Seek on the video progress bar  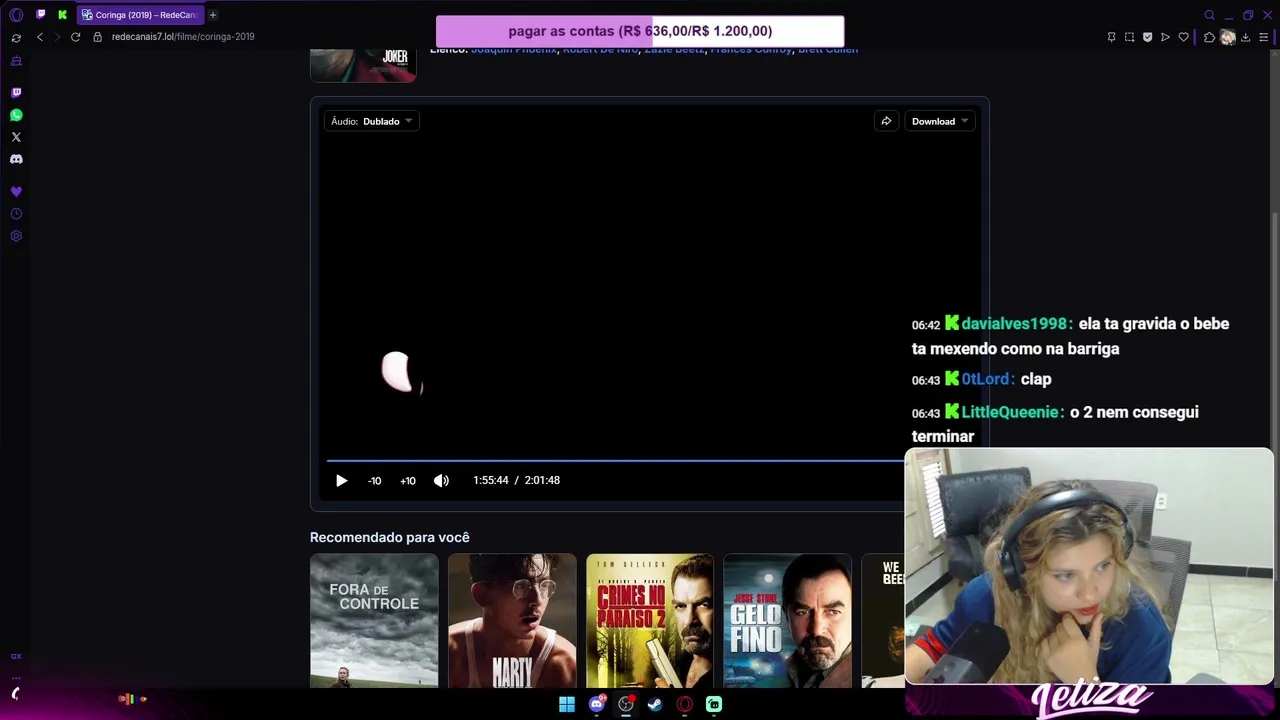click(x=615, y=461)
